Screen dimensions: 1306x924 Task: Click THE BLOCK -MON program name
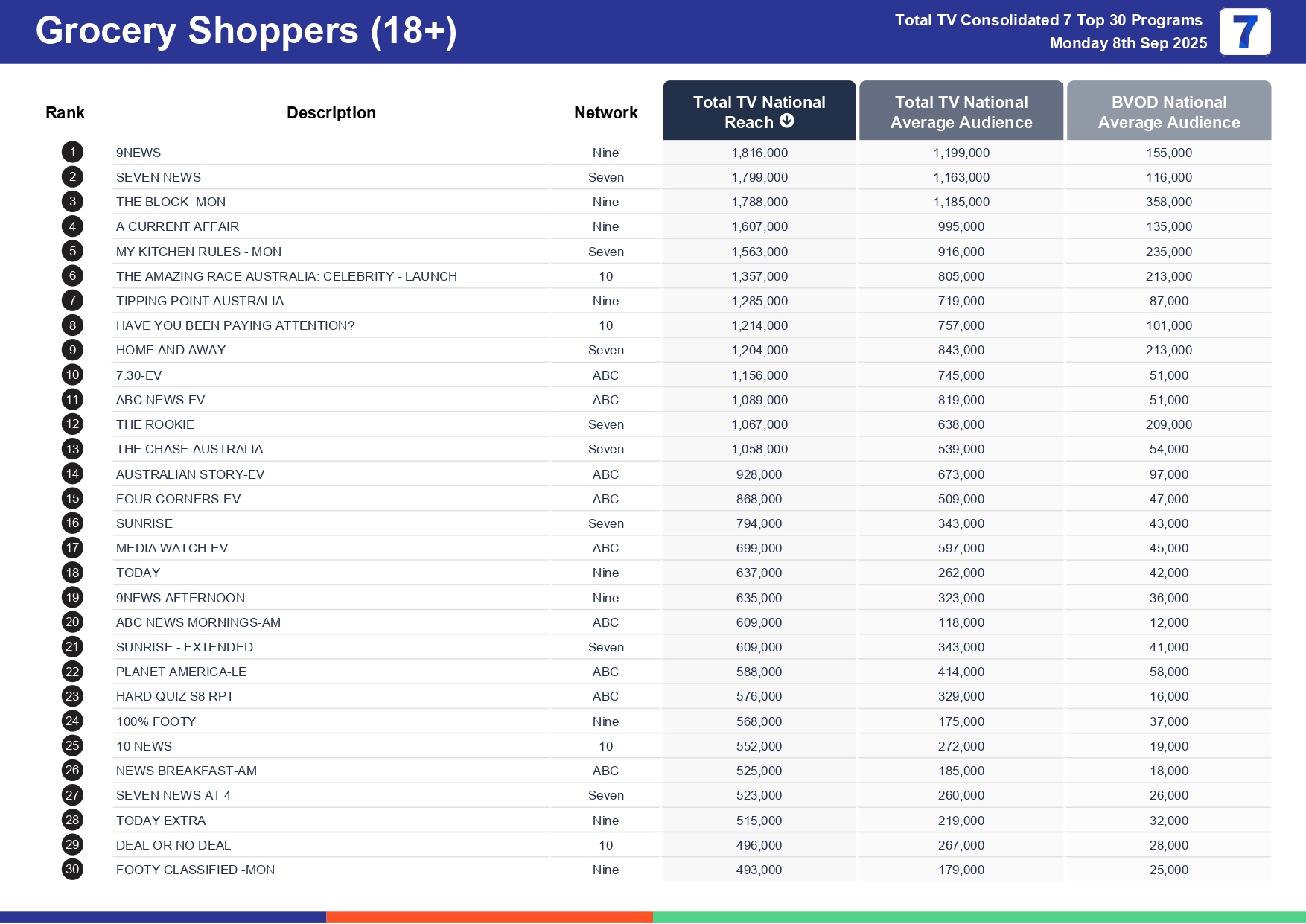click(x=171, y=202)
